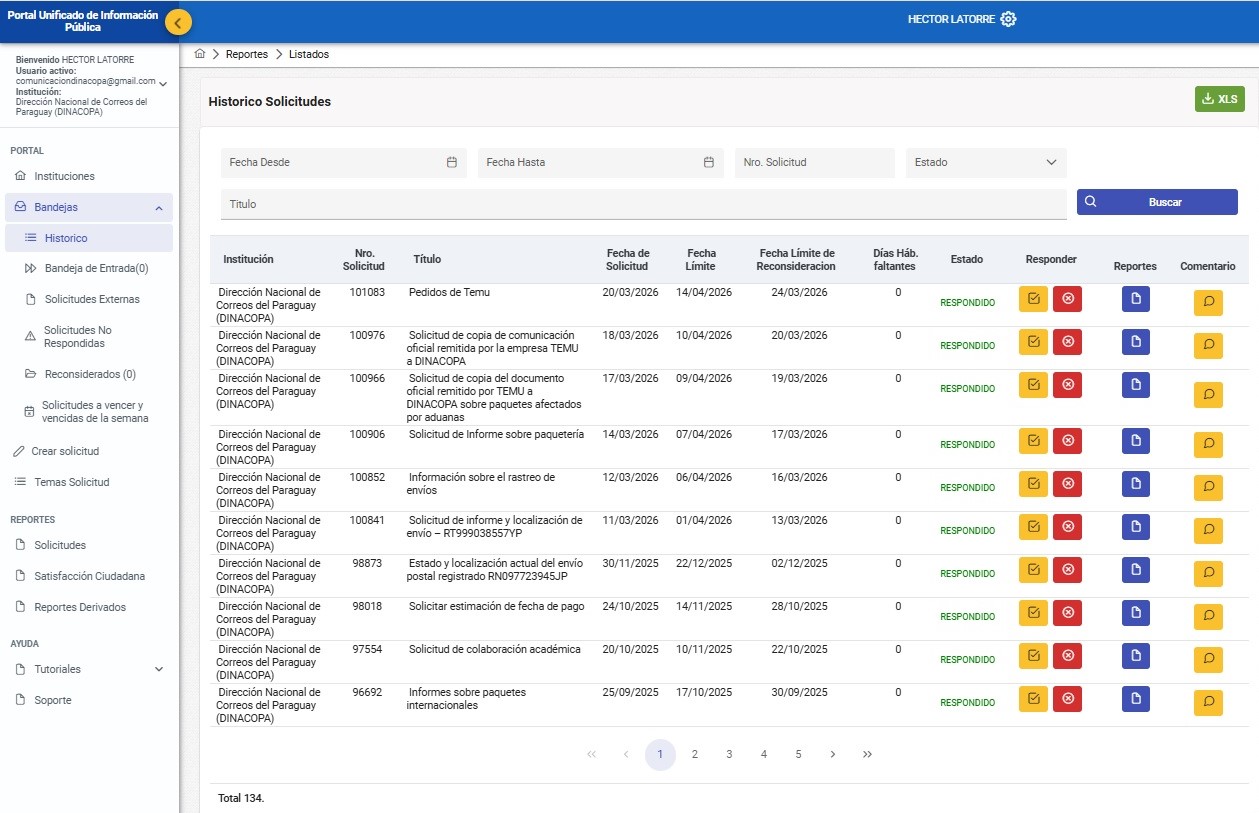Collapse the sidebar with the yellow arrow button
The height and width of the screenshot is (813, 1259).
coord(178,22)
